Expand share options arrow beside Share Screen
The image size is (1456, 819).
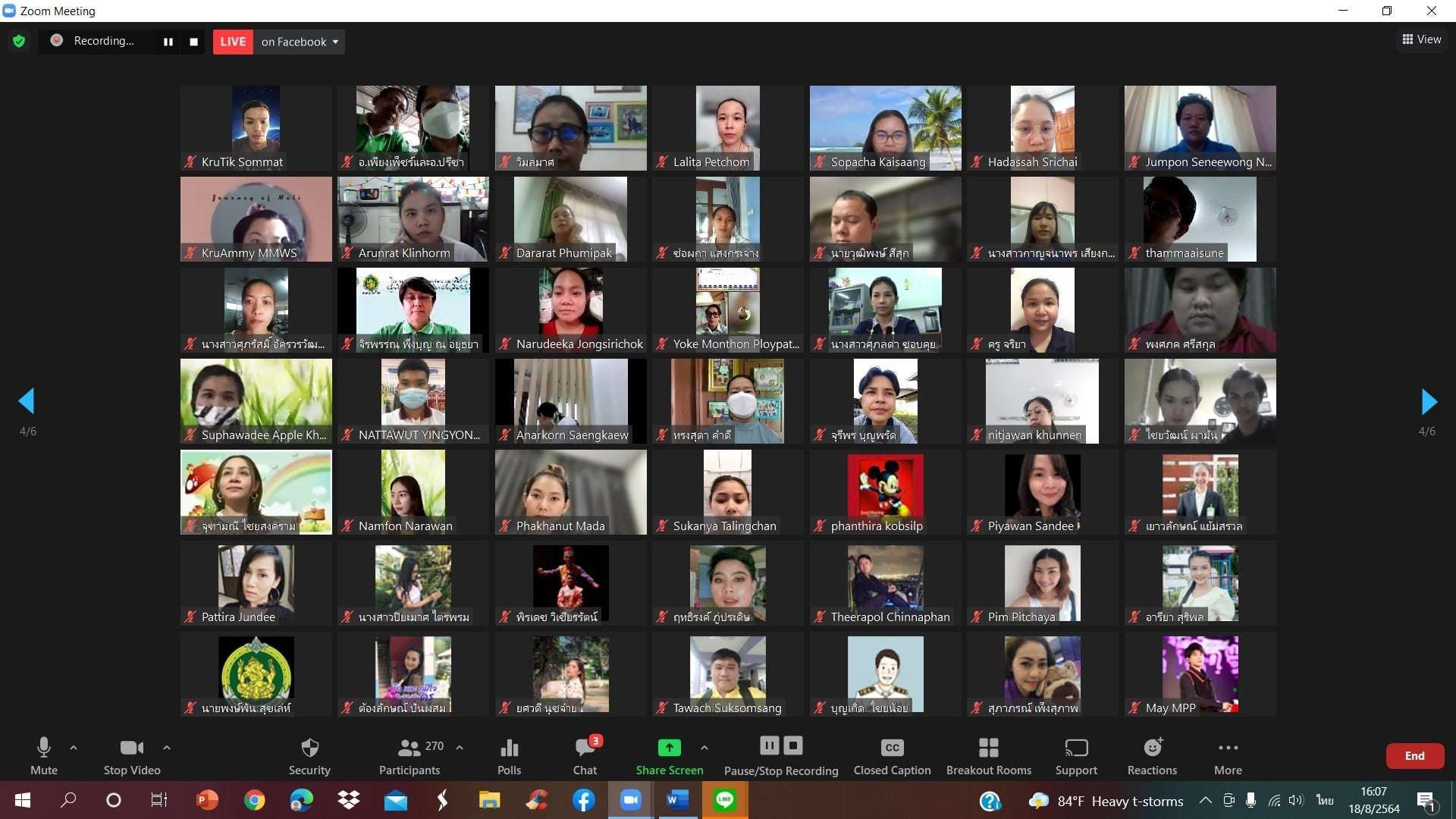coord(704,748)
